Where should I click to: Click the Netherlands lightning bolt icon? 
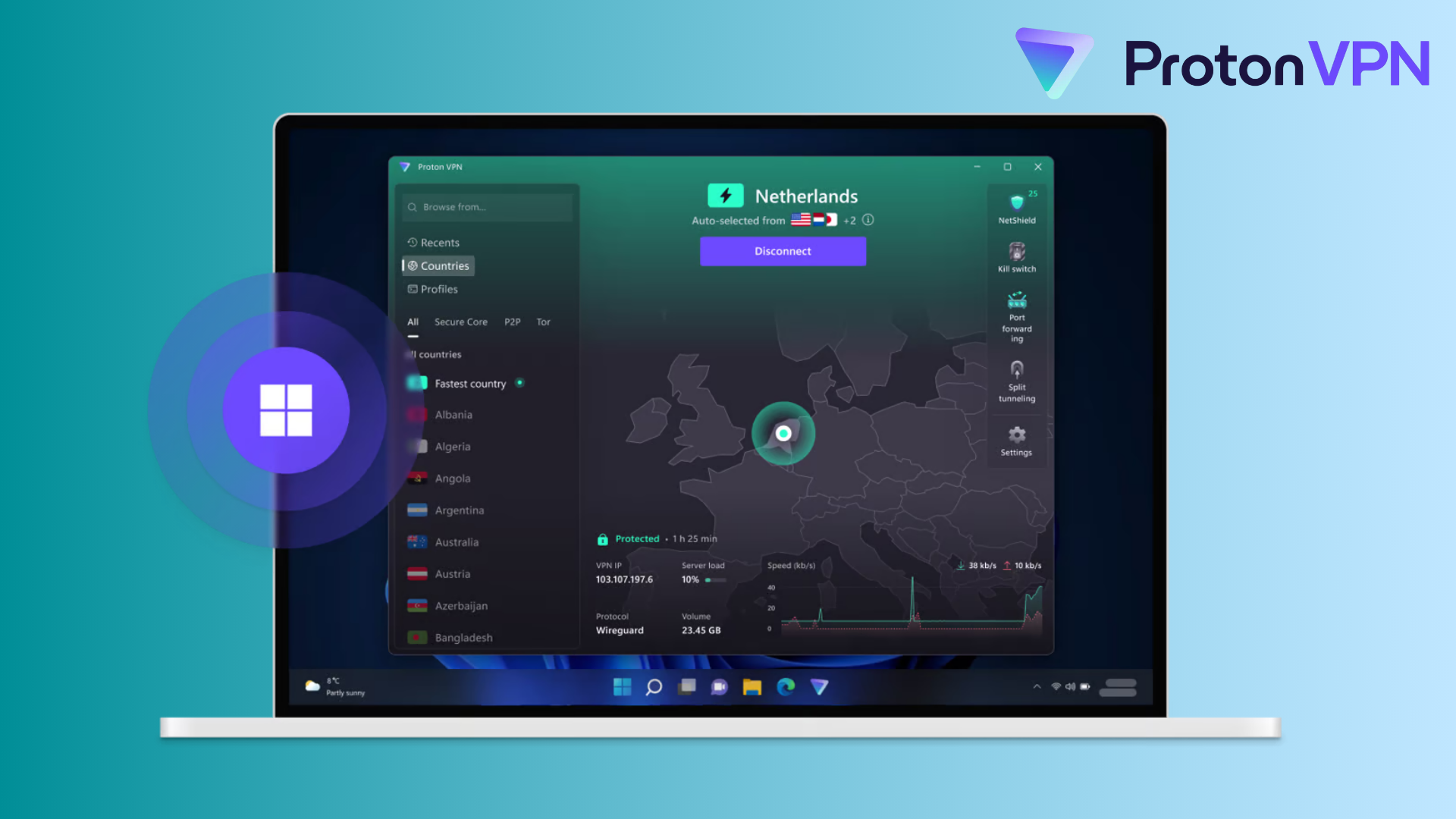click(726, 196)
